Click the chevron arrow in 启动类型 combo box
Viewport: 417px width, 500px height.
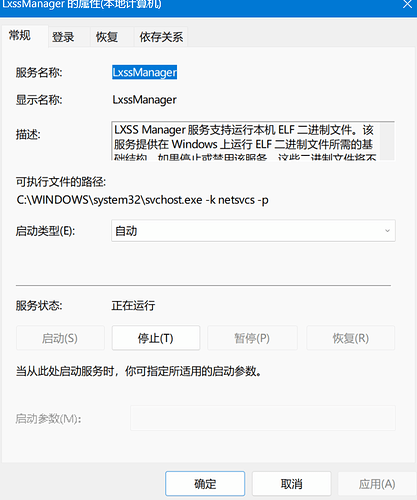tap(387, 231)
